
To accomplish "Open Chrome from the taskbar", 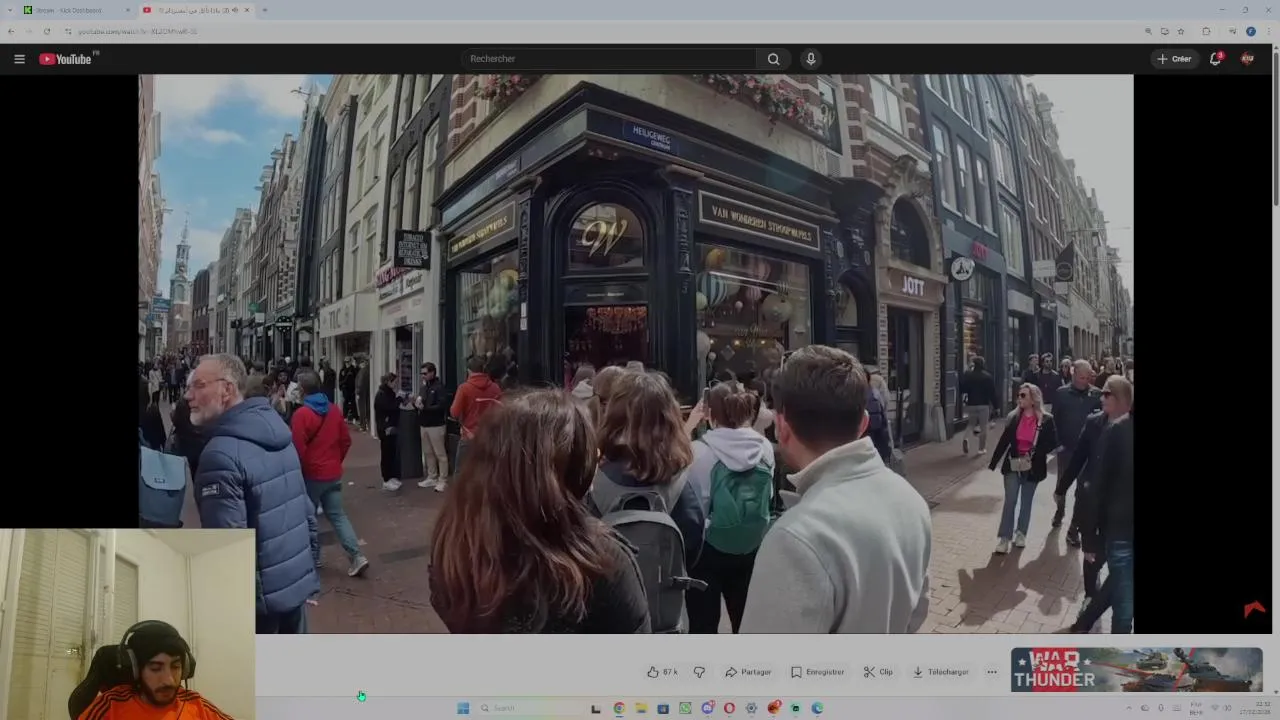I will 619,708.
